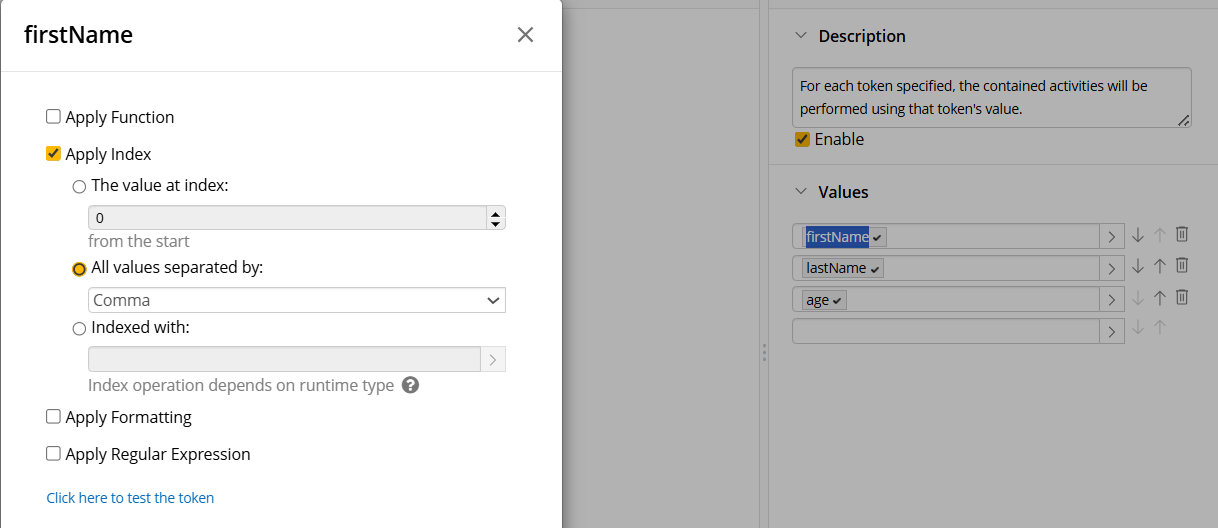Open the Comma separator dropdown

[297, 300]
